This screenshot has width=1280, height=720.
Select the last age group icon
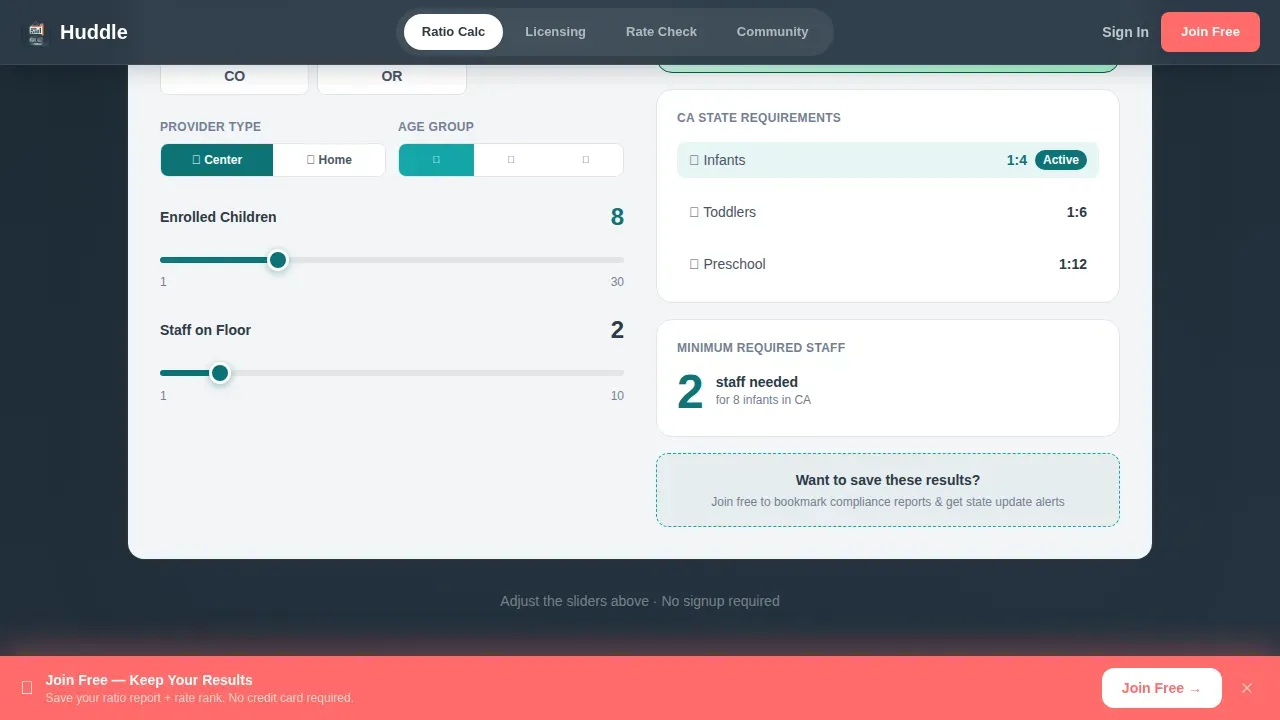point(586,160)
